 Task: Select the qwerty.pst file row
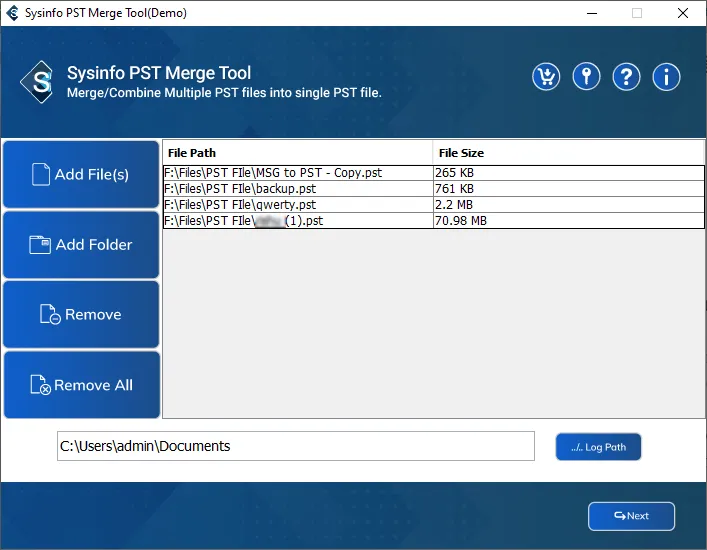[298, 205]
